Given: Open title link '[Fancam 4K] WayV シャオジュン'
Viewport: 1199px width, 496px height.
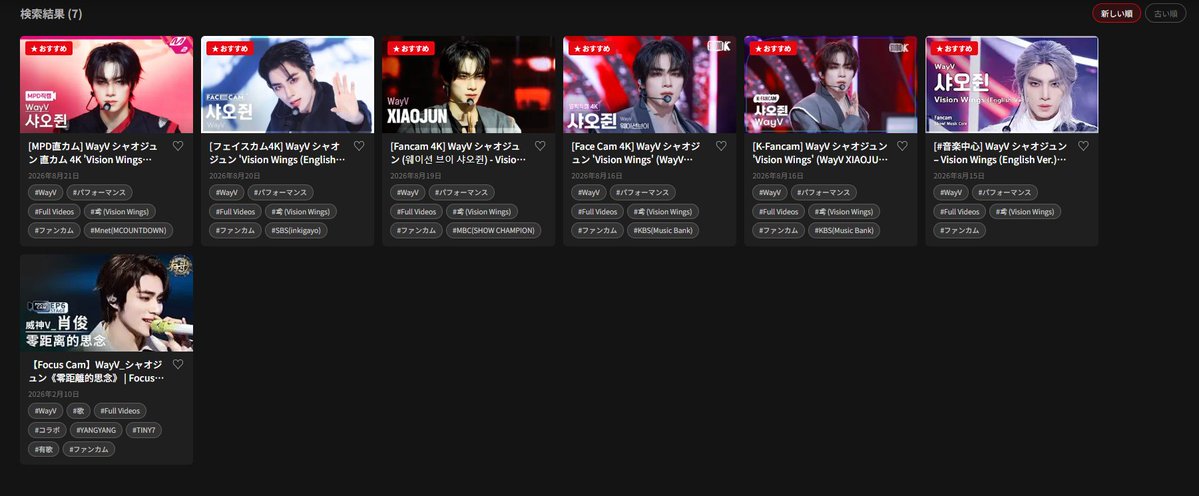Looking at the screenshot, I should click(458, 153).
